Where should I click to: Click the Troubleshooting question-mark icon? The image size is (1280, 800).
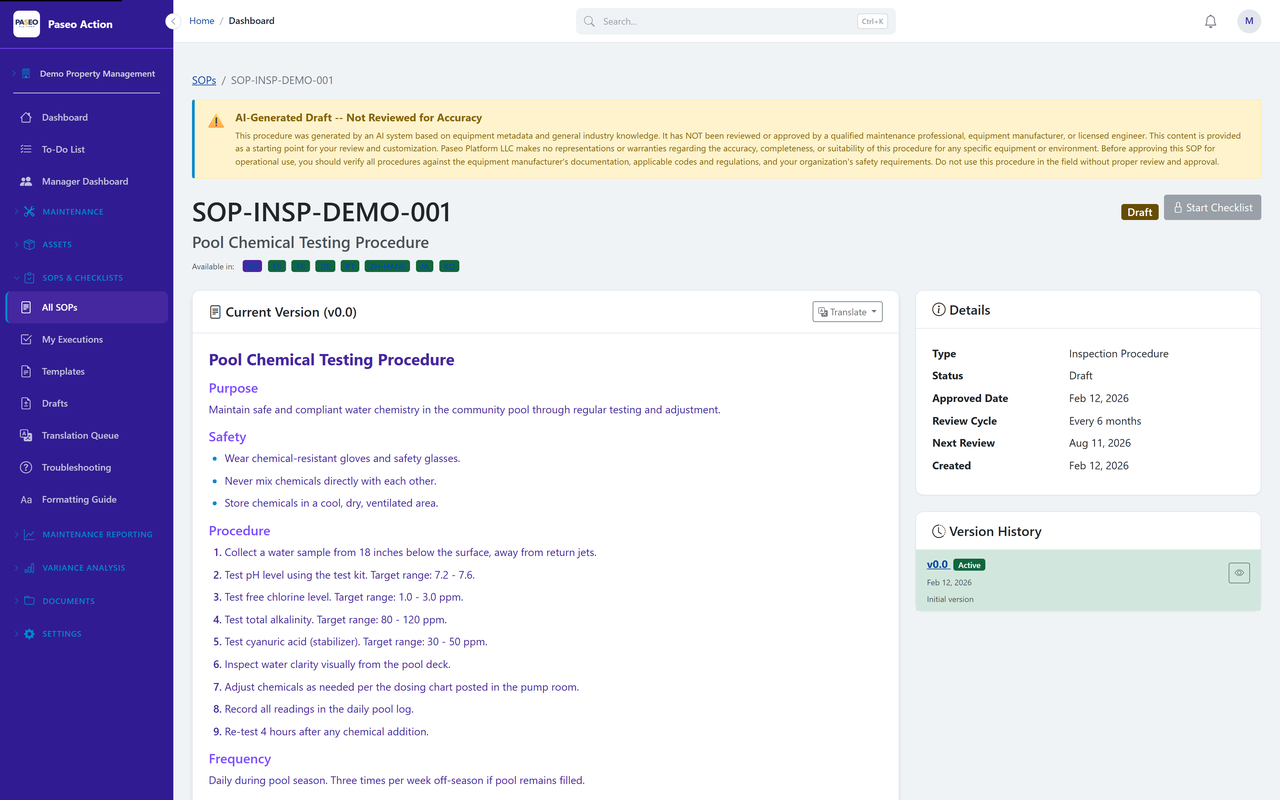[26, 467]
